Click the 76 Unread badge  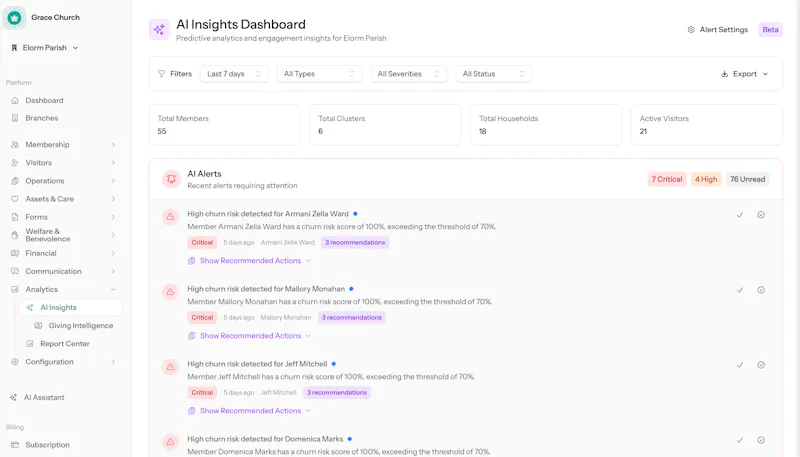coord(747,179)
